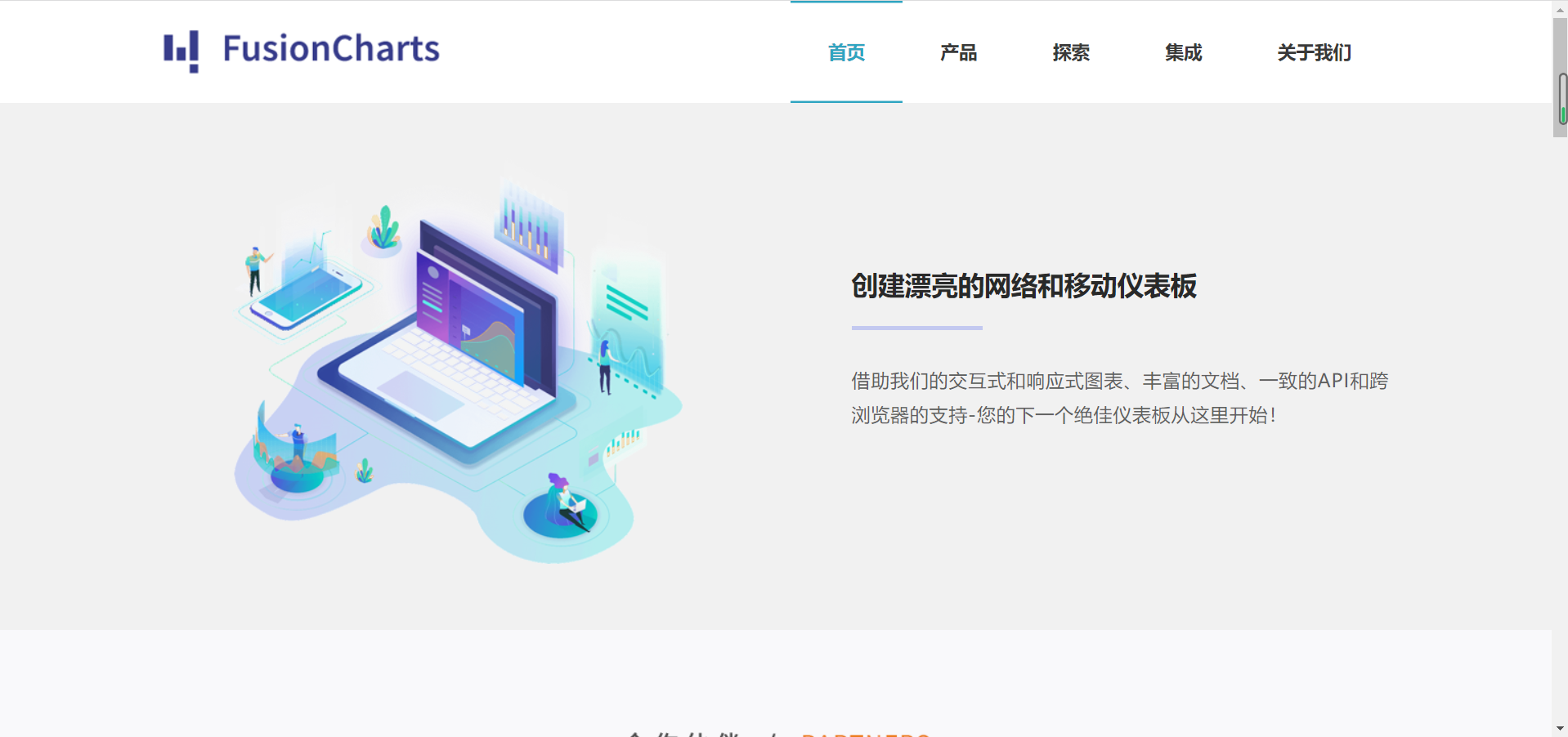This screenshot has height=737, width=1568.
Task: Select the 探索 tab in the navbar
Action: tap(1071, 51)
